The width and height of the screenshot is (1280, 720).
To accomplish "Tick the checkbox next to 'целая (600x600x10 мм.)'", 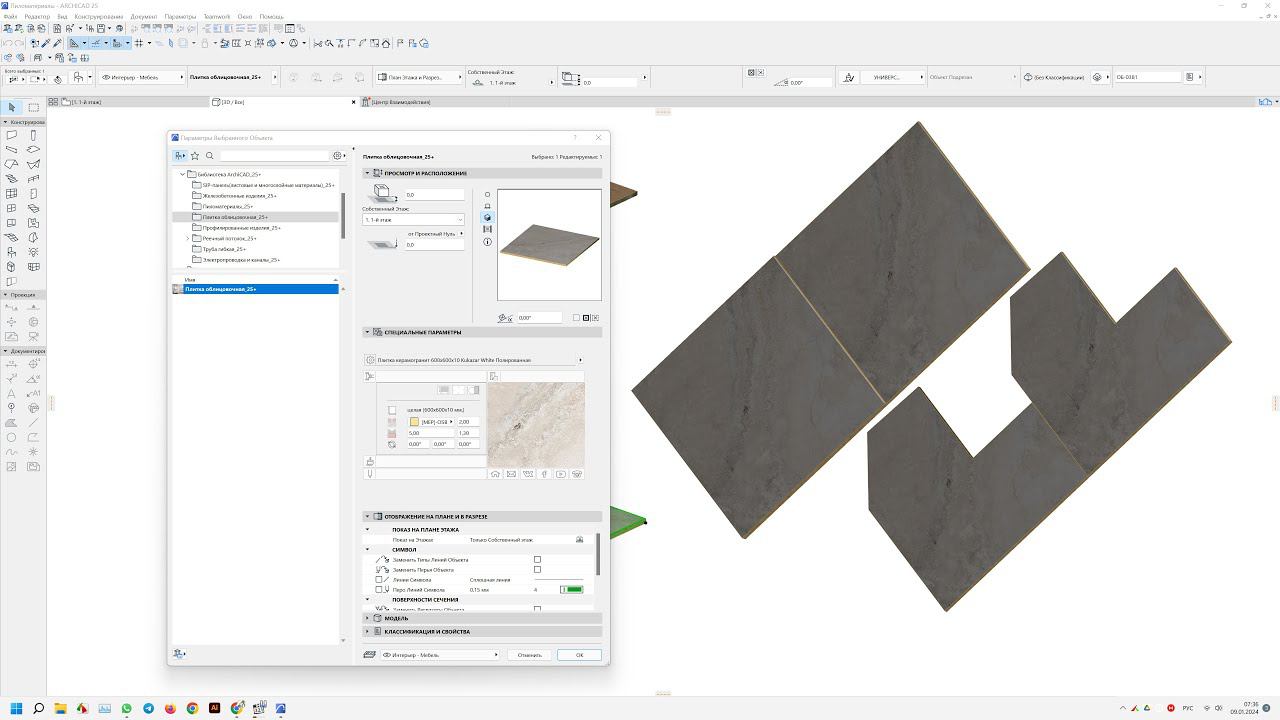I will (392, 410).
